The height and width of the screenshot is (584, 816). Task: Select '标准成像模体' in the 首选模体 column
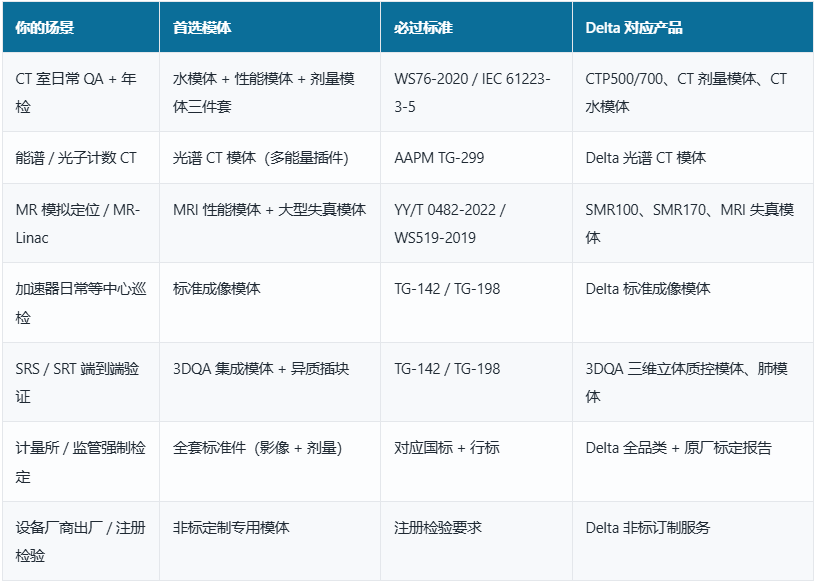(270, 303)
